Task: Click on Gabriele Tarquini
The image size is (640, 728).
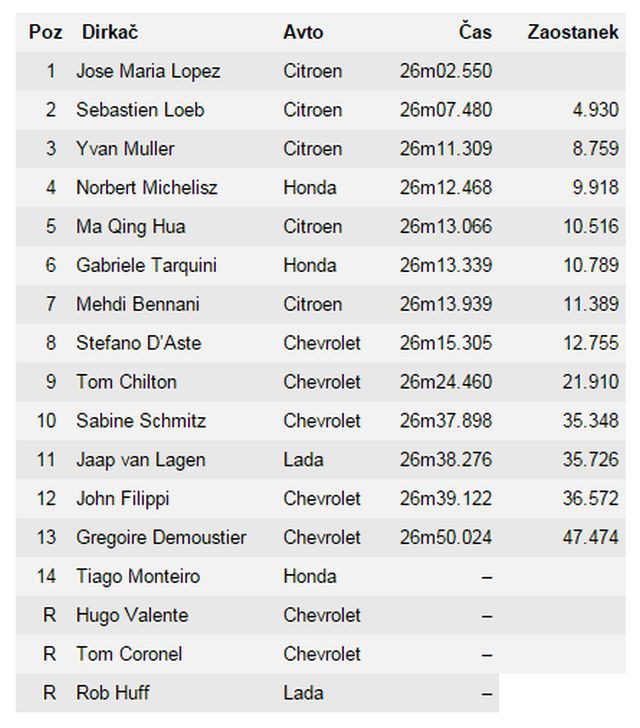Action: 146,265
